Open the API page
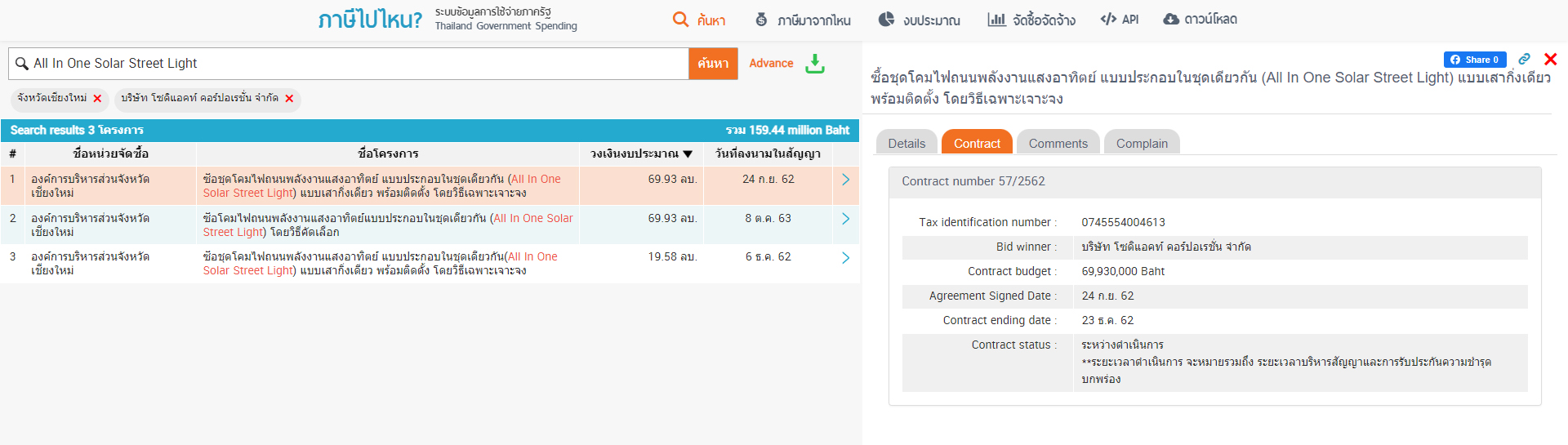Image resolution: width=1568 pixels, height=445 pixels. [x=1120, y=20]
